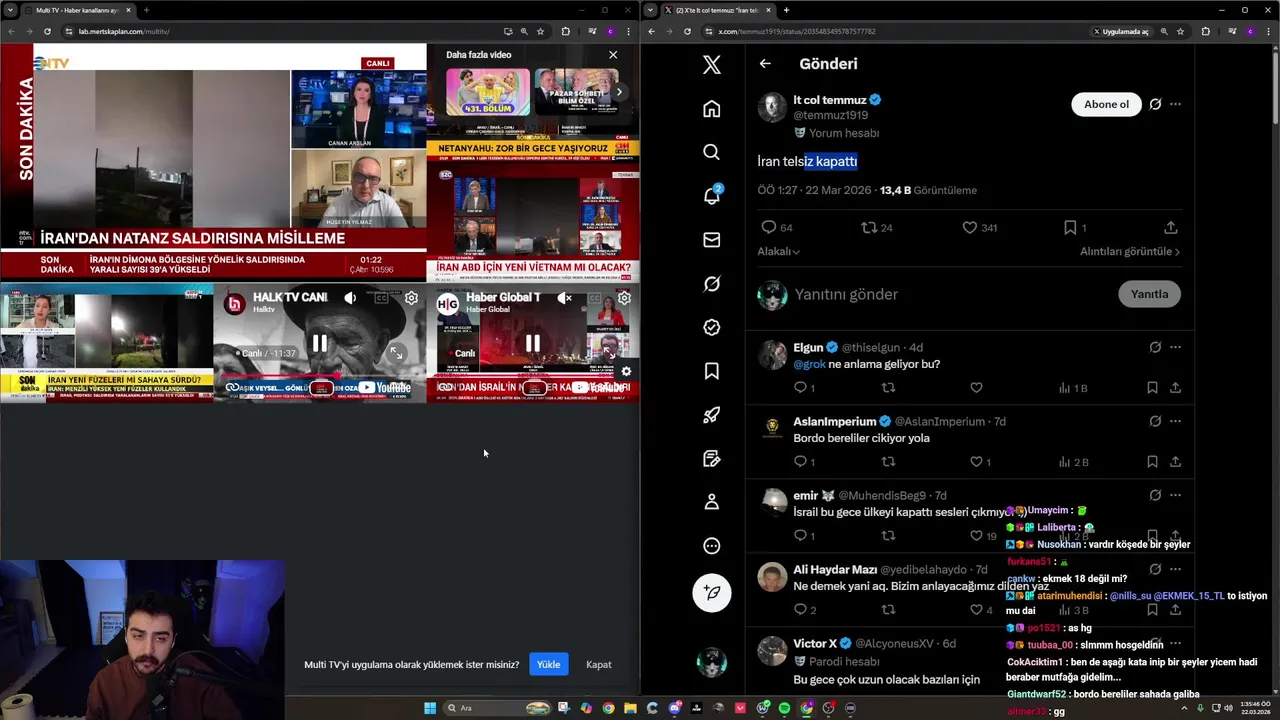Viewport: 1280px width, 720px height.
Task: Enter fullscreen on Halk TV player
Action: [397, 352]
